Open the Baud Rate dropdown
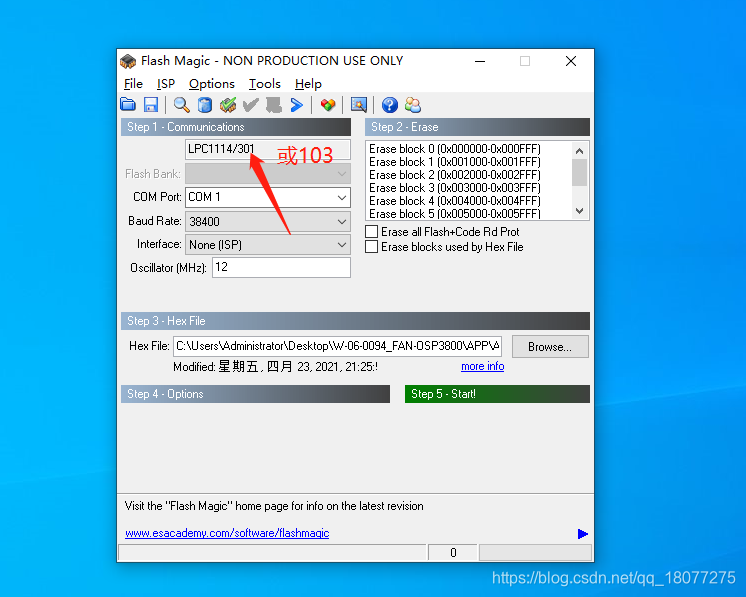The height and width of the screenshot is (597, 746). (342, 222)
